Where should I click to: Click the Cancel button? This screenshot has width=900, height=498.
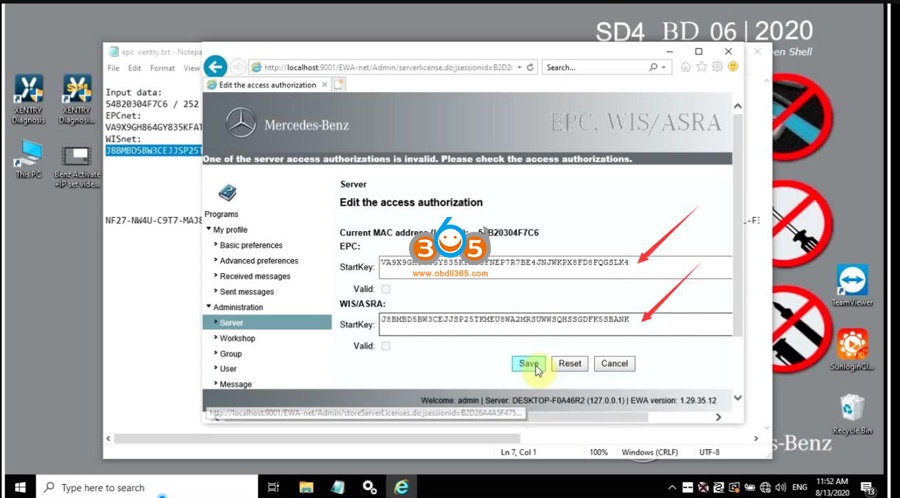click(x=615, y=363)
